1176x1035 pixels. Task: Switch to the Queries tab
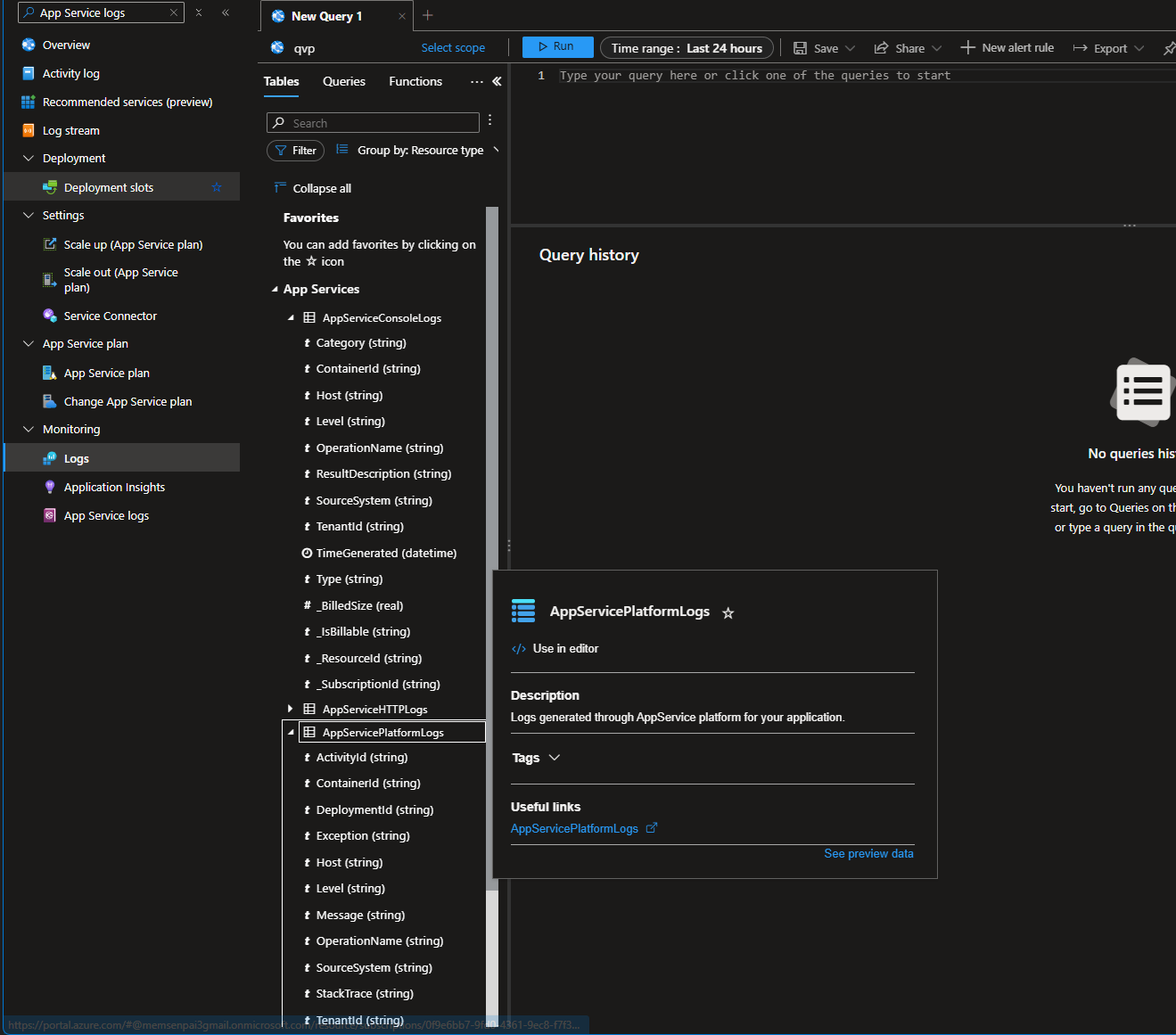pyautogui.click(x=344, y=81)
